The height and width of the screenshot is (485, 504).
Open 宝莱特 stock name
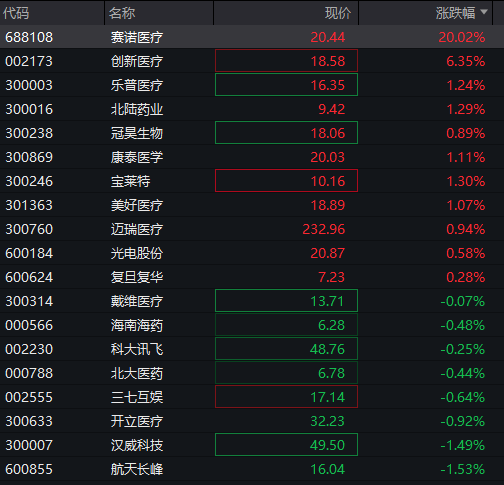130,181
